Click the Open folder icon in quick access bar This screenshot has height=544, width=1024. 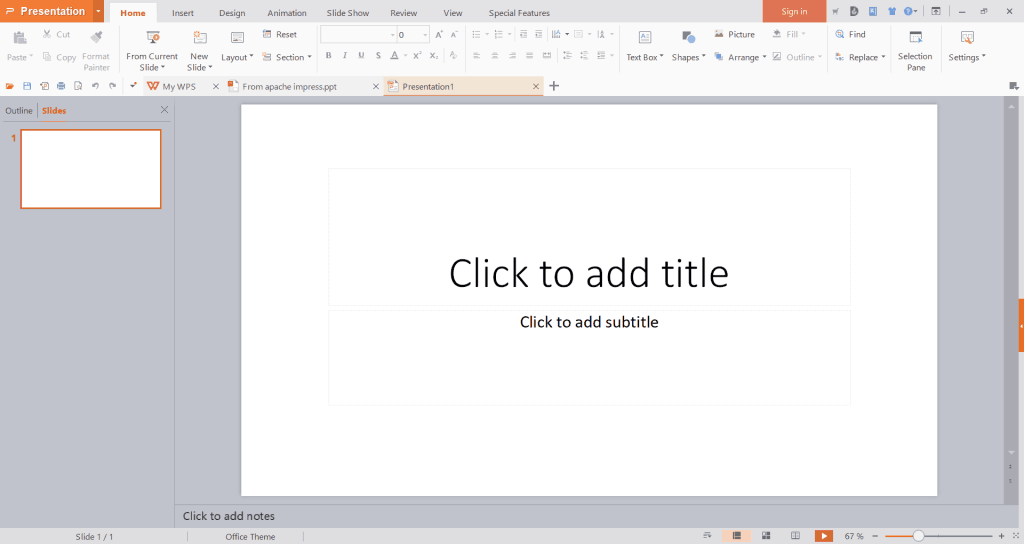[10, 86]
